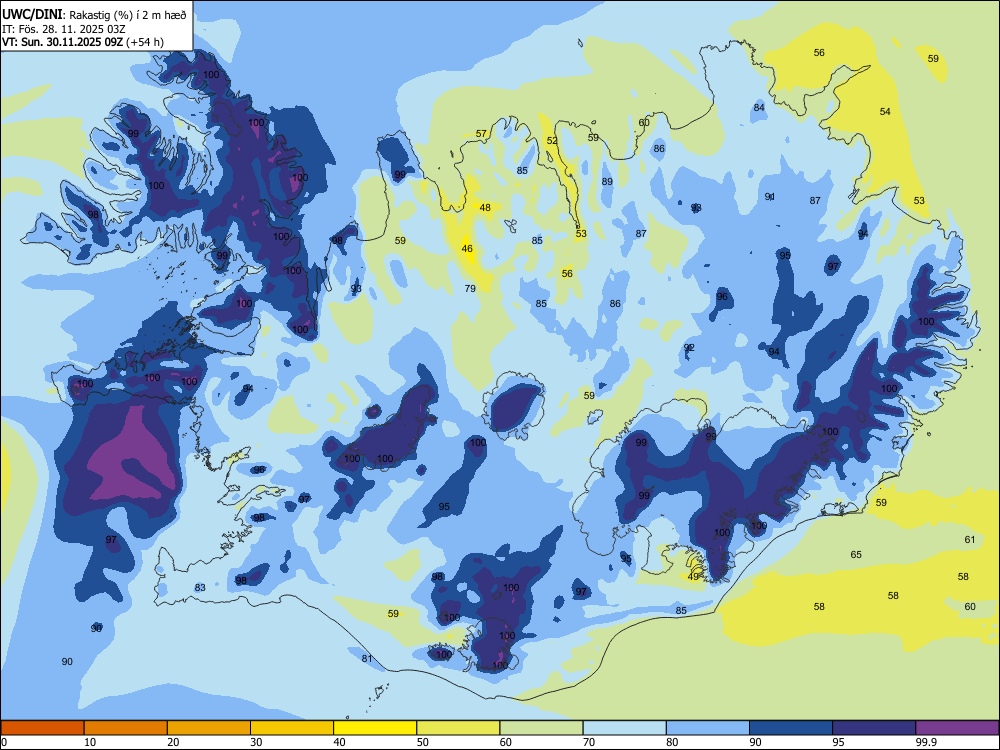
Task: Click the '70' legend scale label
Action: tap(589, 742)
